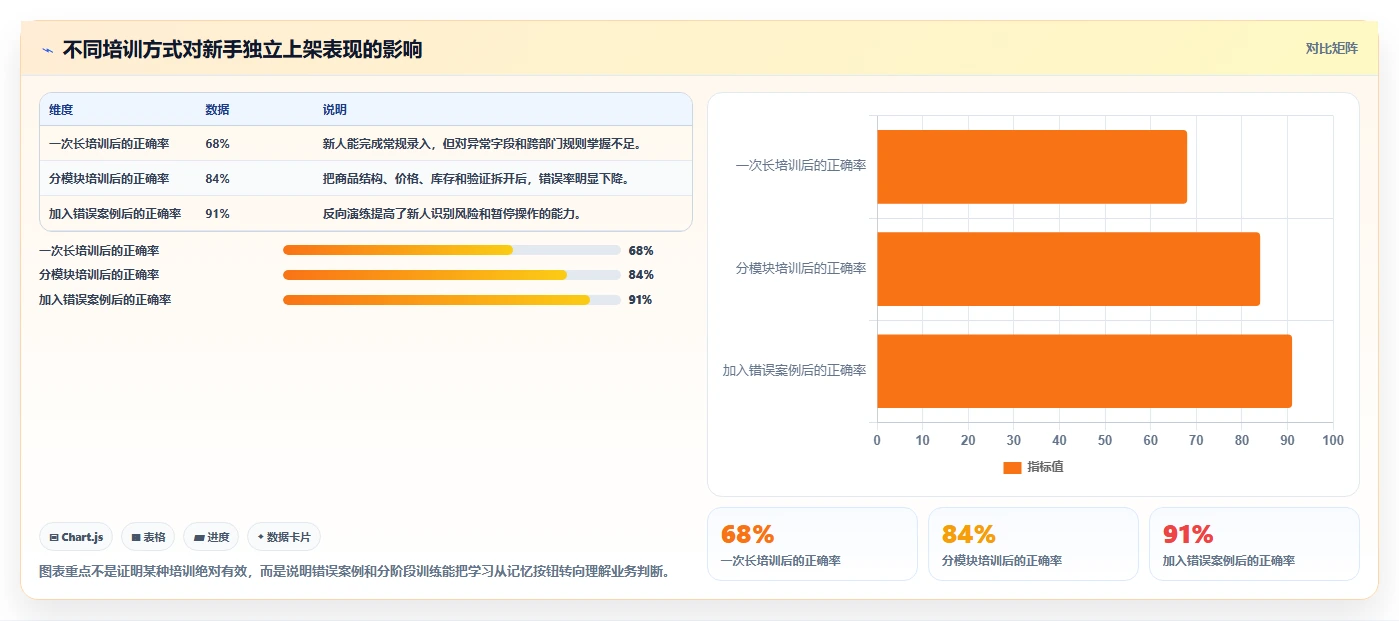Toggle the 指标值 legend item
Image resolution: width=1399 pixels, height=621 pixels.
(1033, 467)
